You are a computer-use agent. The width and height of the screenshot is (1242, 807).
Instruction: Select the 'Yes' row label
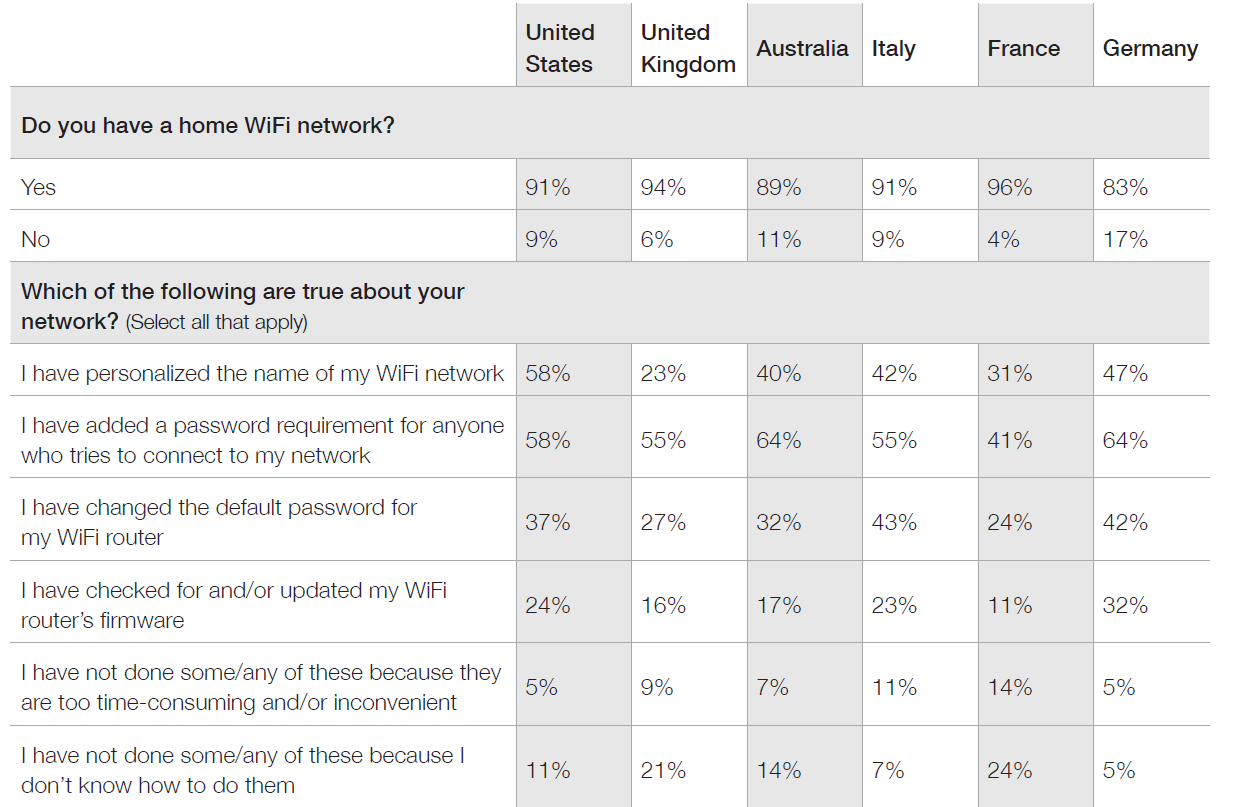[39, 187]
